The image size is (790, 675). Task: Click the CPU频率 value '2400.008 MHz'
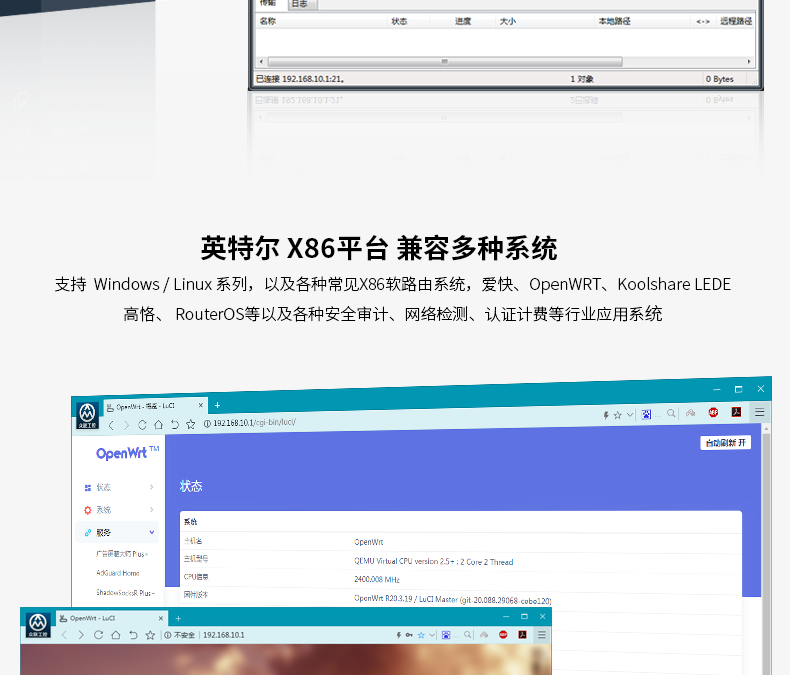377,579
